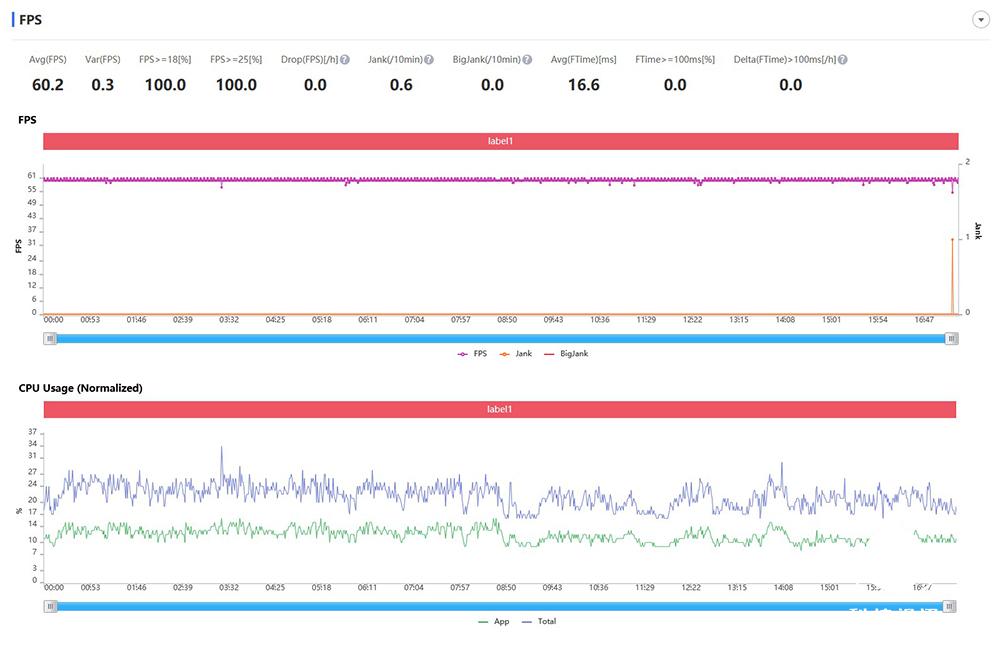Click the Var(FPS) value 0.3
Screen dimensions: 1000x661
click(103, 85)
